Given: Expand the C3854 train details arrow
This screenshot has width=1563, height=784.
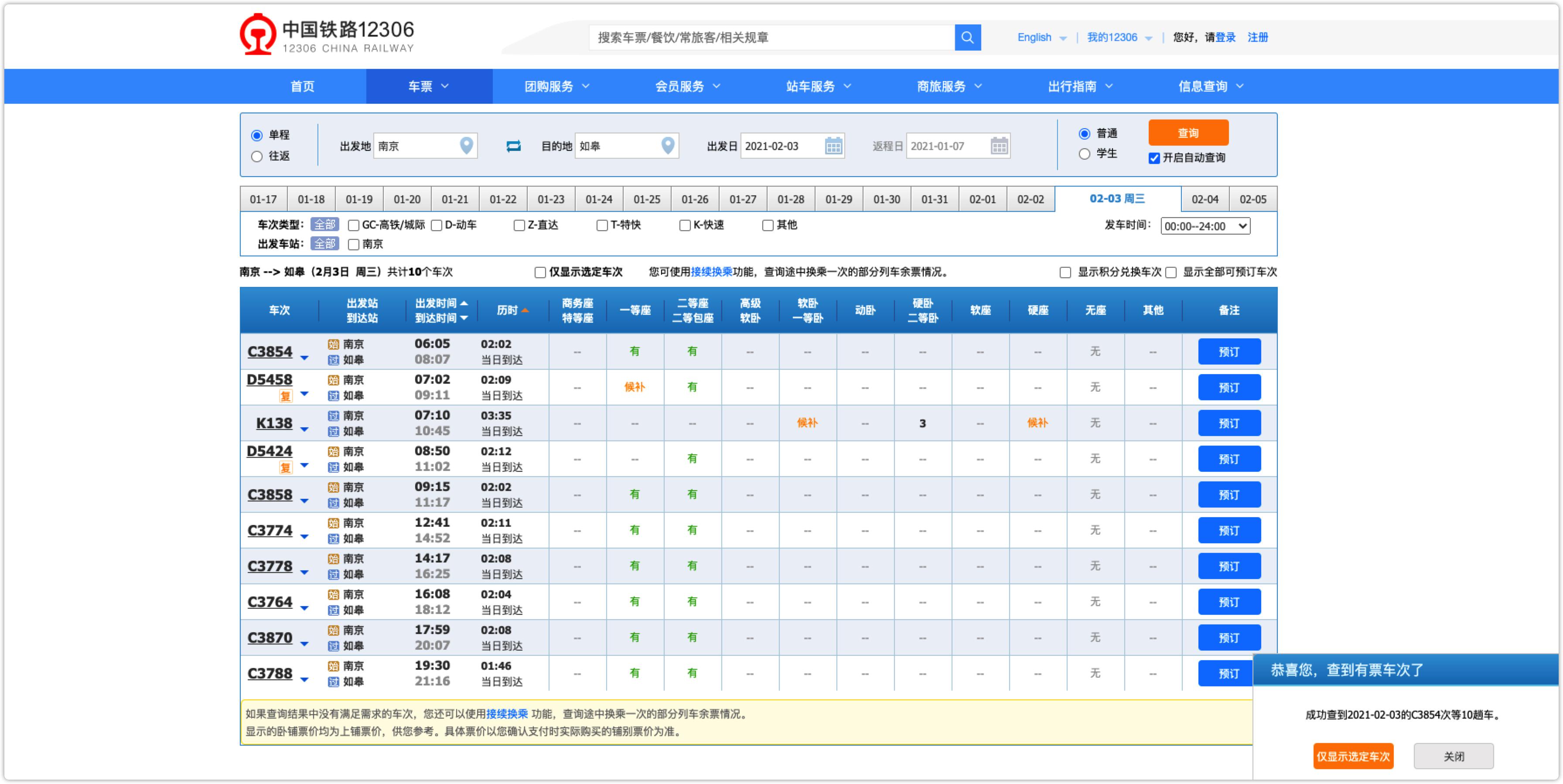Looking at the screenshot, I should click(304, 358).
